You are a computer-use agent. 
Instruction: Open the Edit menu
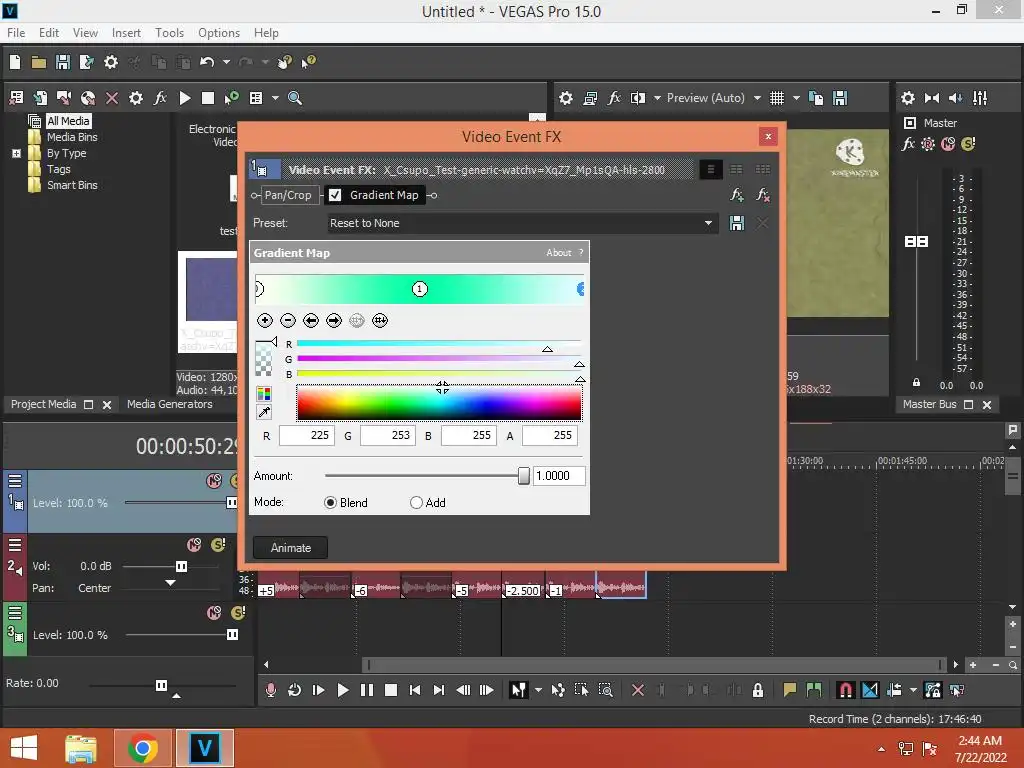point(48,33)
